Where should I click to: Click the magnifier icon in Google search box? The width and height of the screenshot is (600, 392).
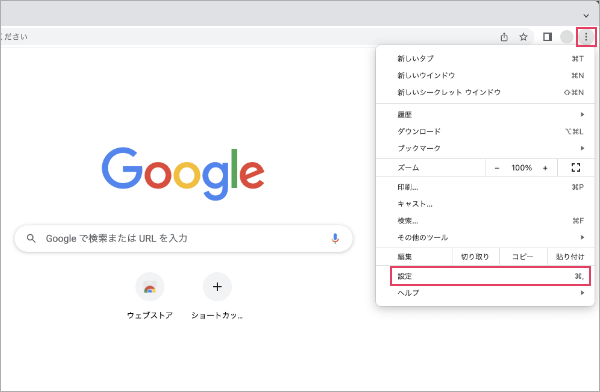click(x=31, y=238)
